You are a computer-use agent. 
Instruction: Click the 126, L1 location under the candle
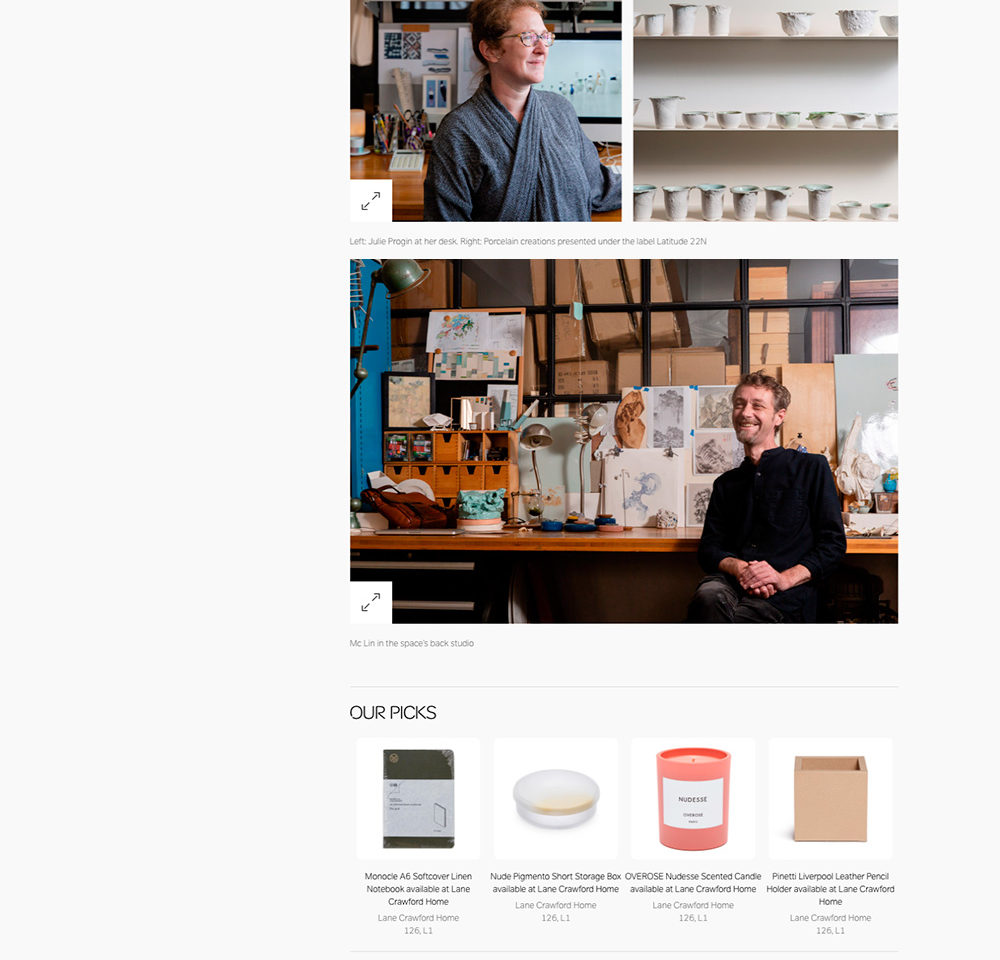pos(693,918)
